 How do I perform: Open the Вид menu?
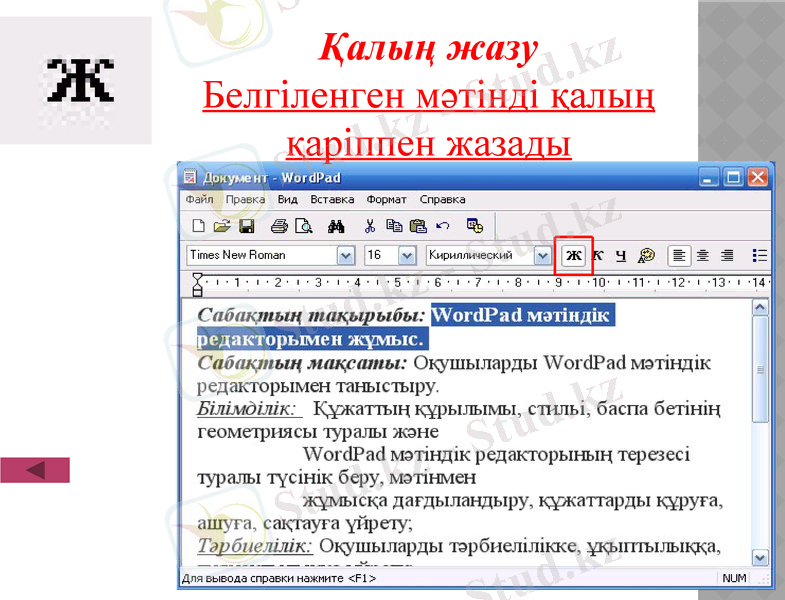pyautogui.click(x=287, y=199)
